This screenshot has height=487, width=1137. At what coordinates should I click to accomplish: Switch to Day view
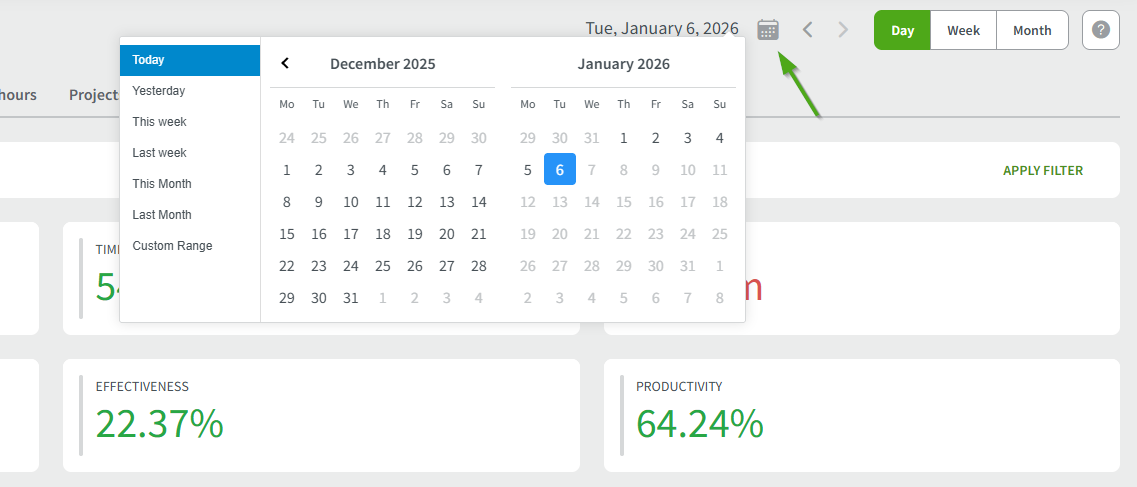pos(902,30)
